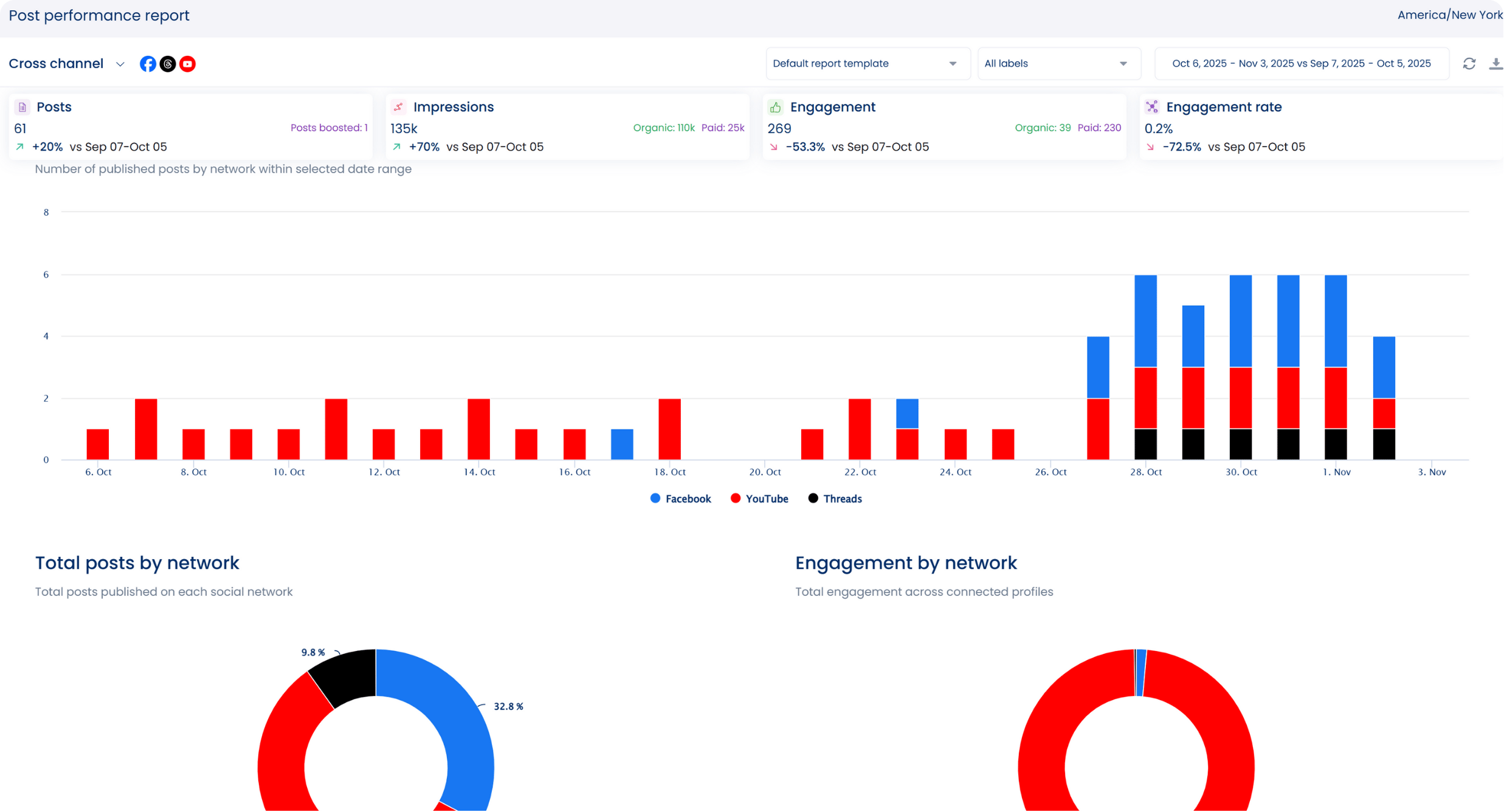This screenshot has width=1504, height=812.
Task: Click the refresh report icon
Action: pos(1469,64)
